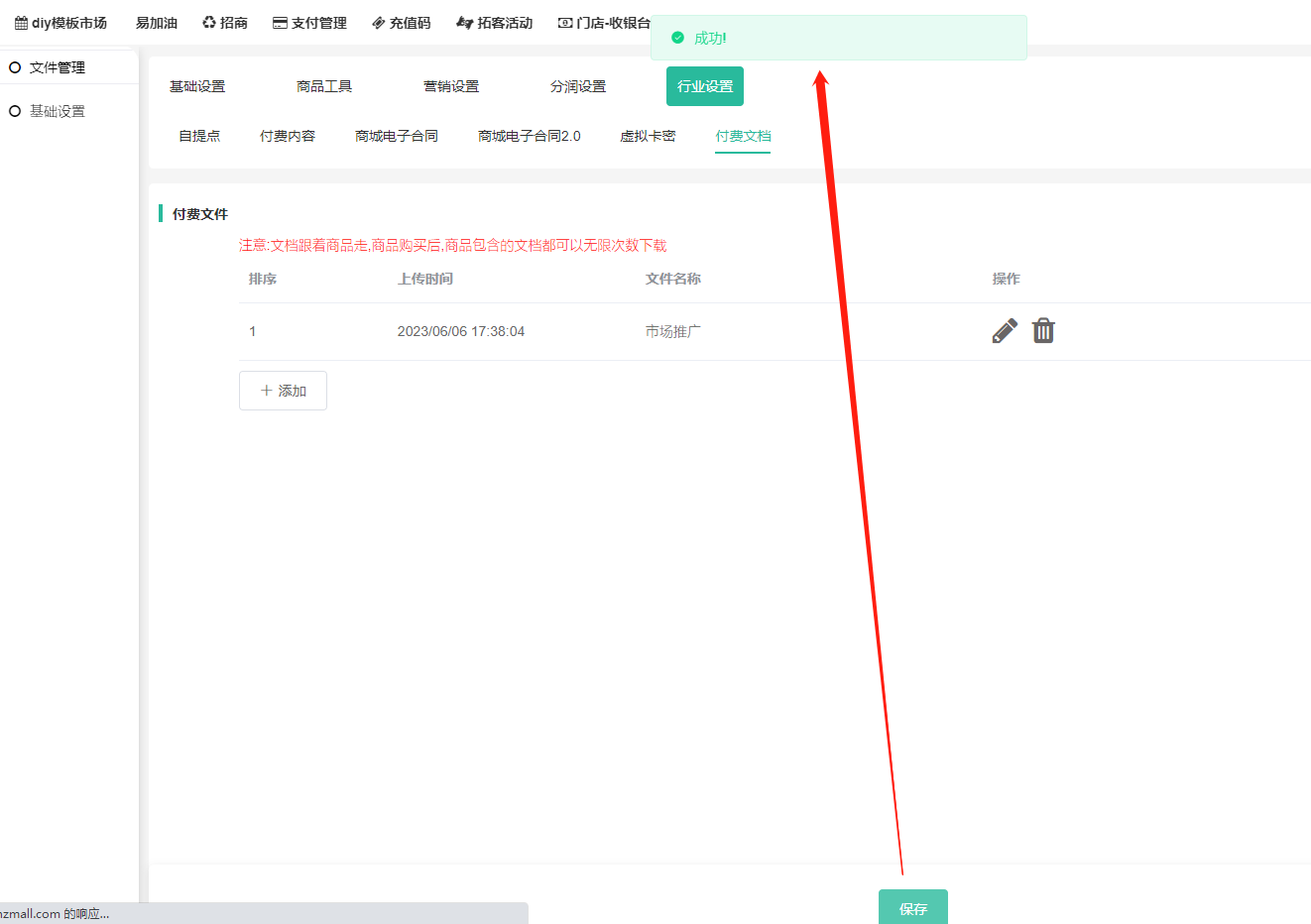Switch to the 分润设置 tab
The height and width of the screenshot is (924, 1311).
tap(578, 86)
